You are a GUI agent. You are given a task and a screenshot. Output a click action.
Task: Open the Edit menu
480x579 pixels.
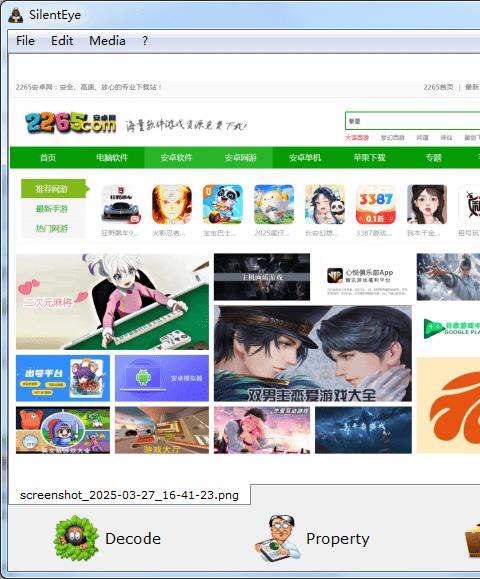(x=62, y=41)
